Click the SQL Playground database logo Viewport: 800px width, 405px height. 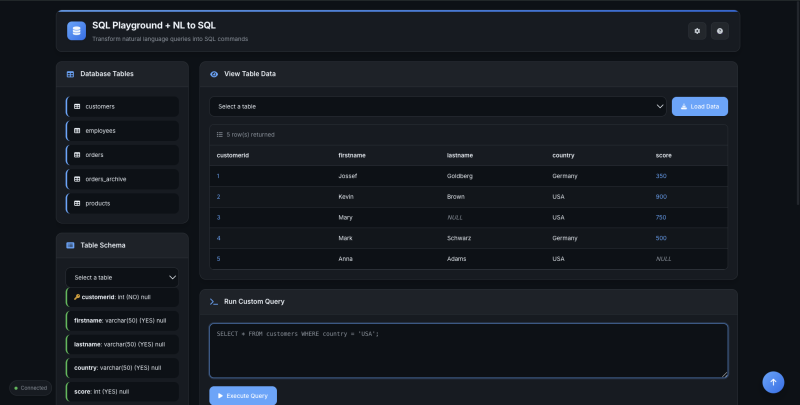pos(76,31)
